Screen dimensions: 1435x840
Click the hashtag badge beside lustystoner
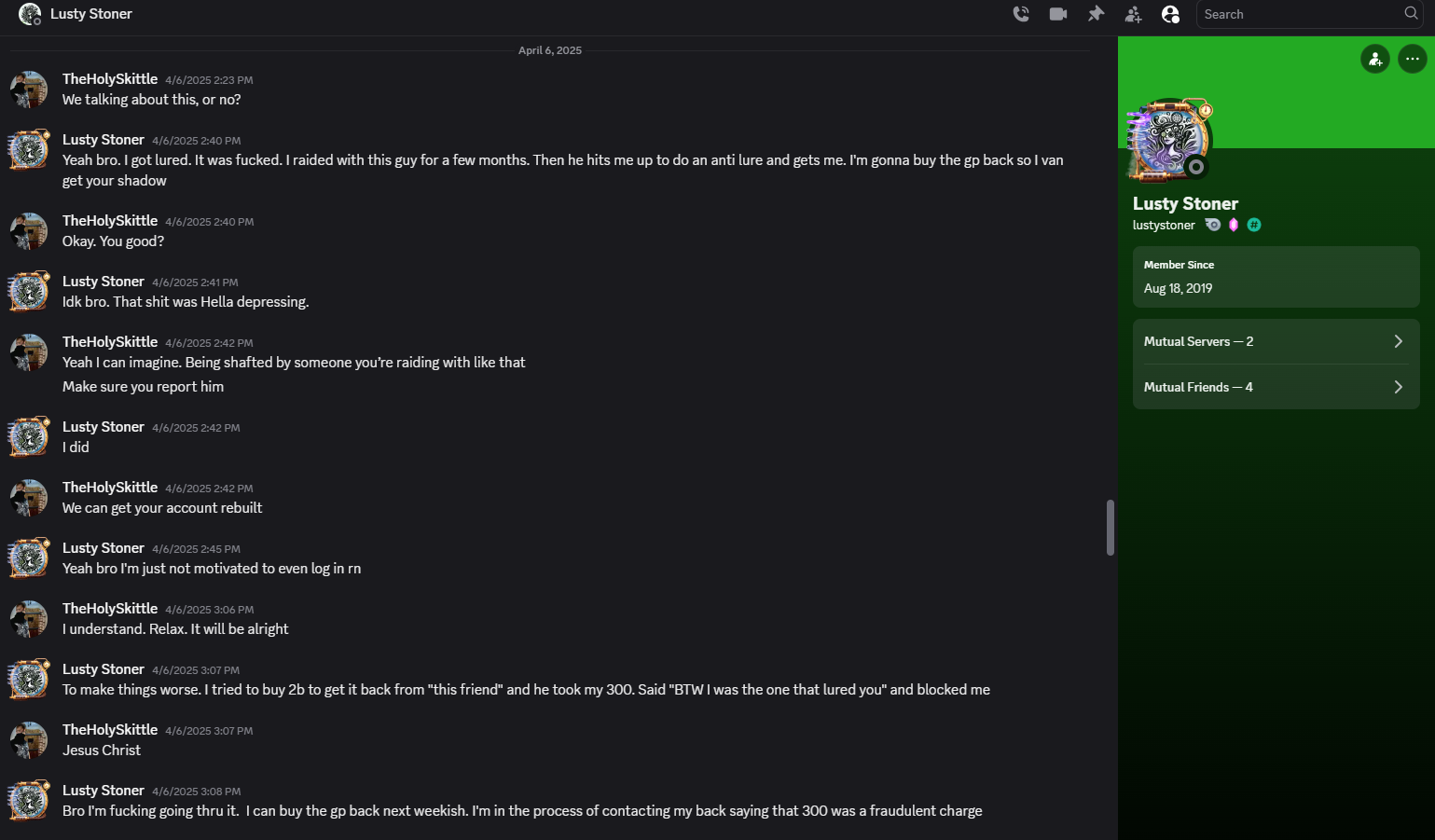point(1254,225)
